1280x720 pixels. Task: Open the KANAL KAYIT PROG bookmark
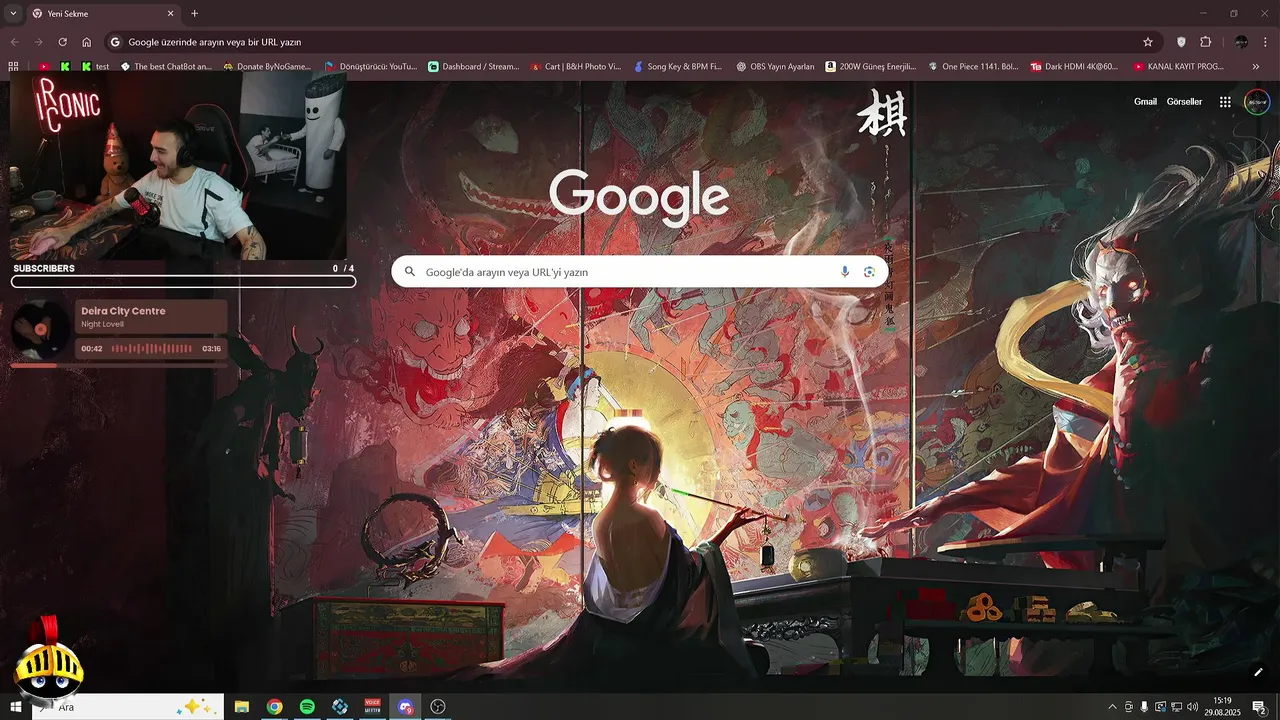pyautogui.click(x=1178, y=66)
